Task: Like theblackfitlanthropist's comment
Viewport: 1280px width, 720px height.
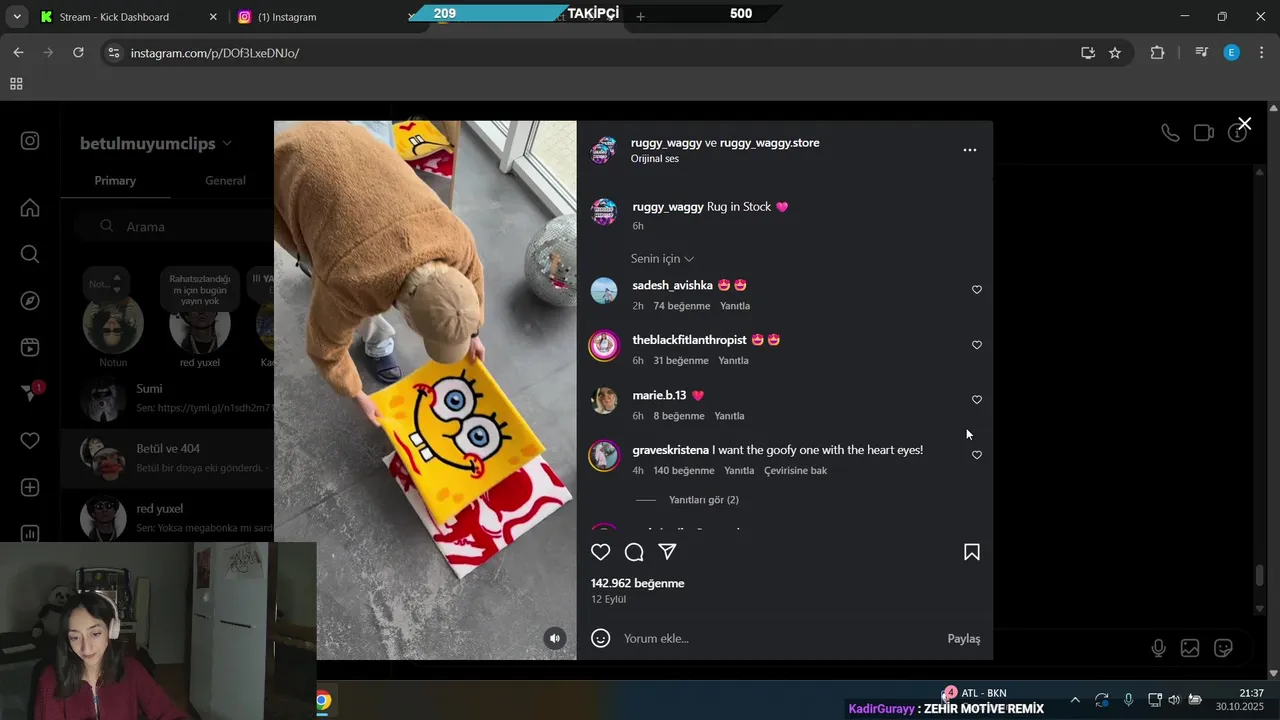Action: coord(977,345)
